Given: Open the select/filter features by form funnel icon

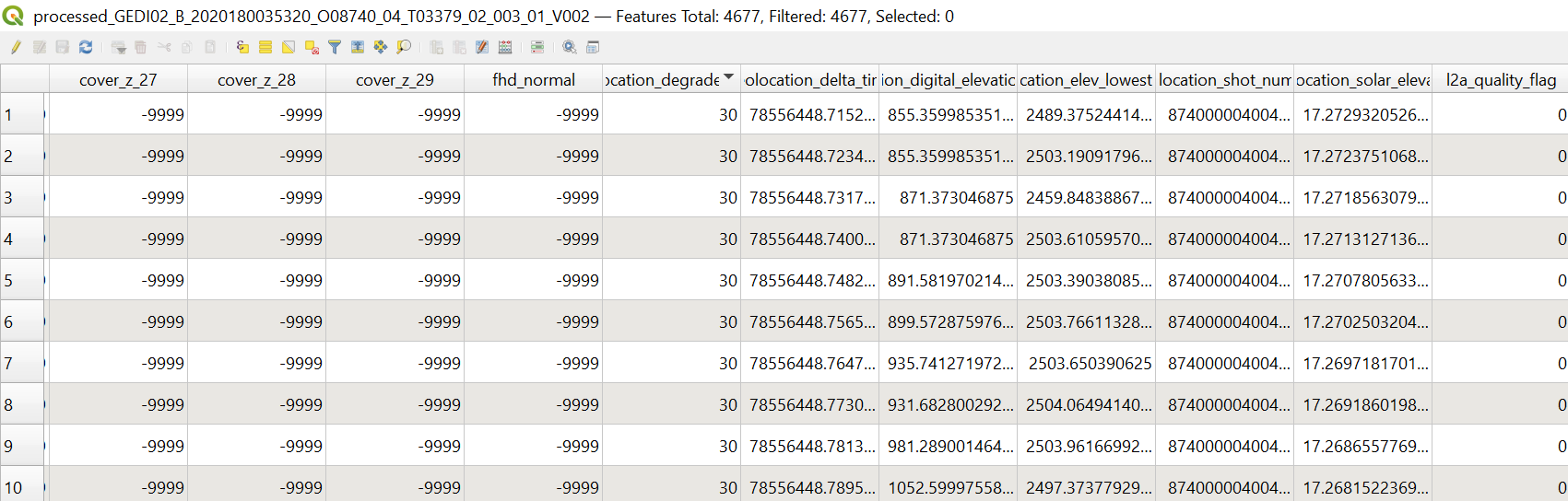Looking at the screenshot, I should [335, 47].
